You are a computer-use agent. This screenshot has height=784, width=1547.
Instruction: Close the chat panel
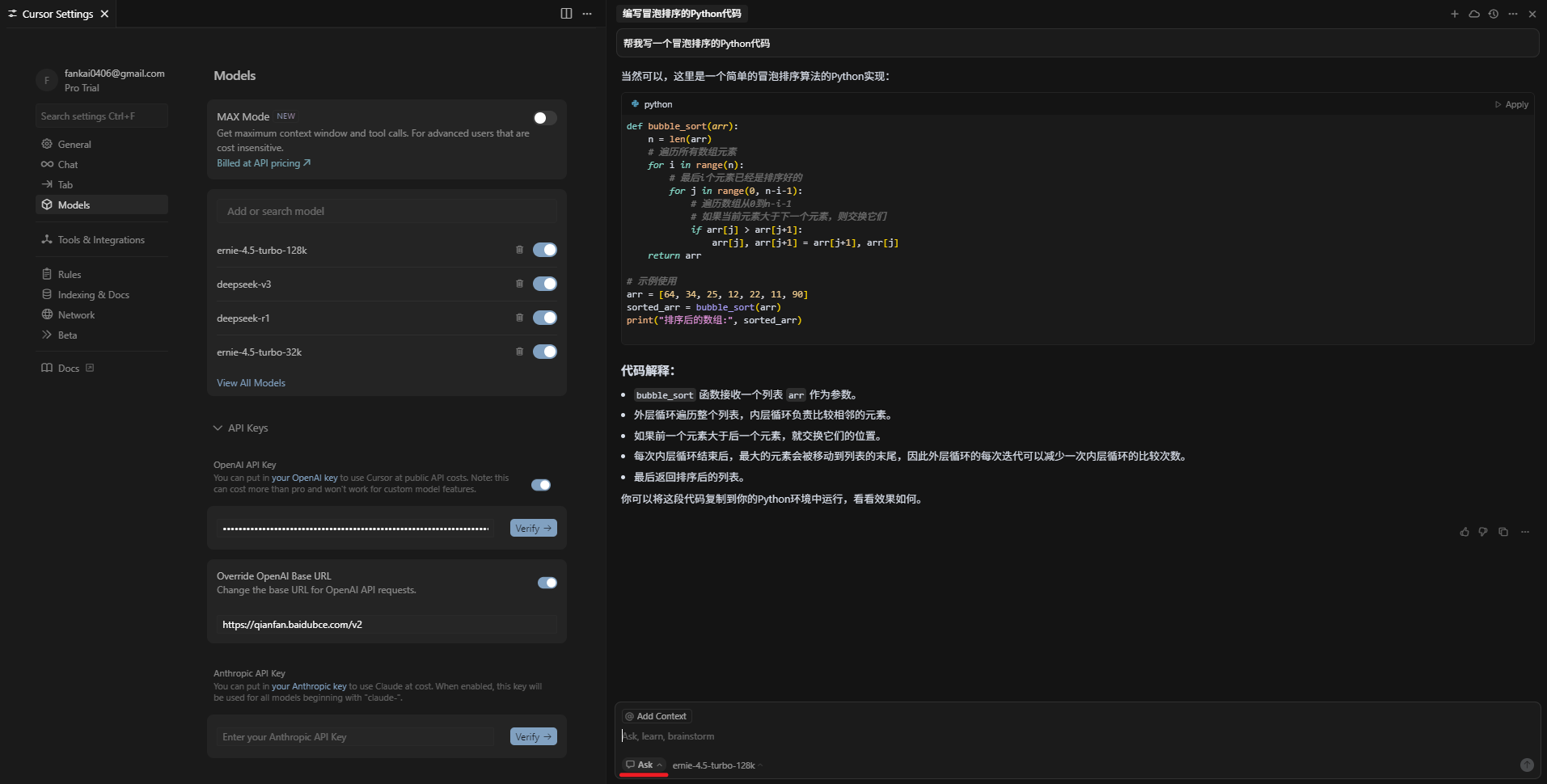click(x=1532, y=14)
